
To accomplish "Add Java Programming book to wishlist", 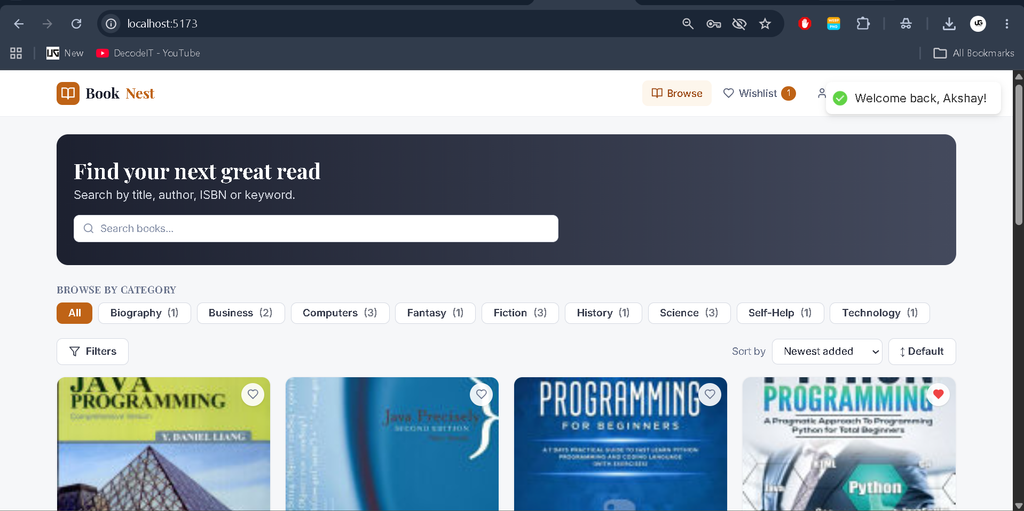I will (x=253, y=394).
